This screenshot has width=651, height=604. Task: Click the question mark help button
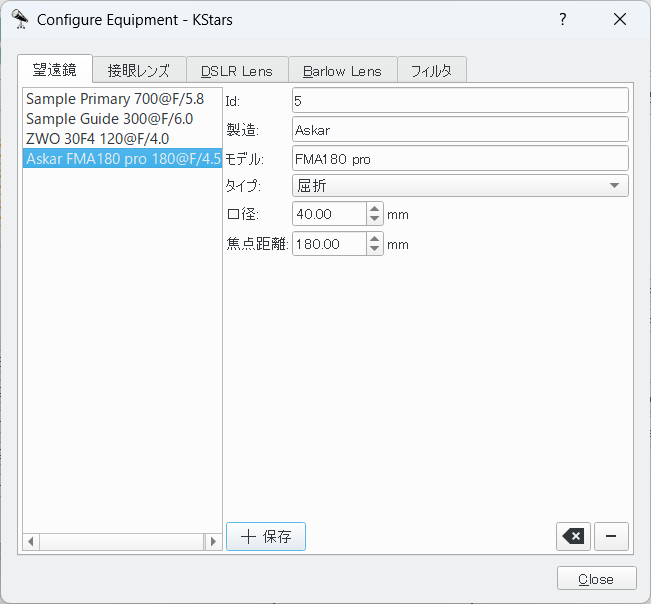(x=563, y=19)
